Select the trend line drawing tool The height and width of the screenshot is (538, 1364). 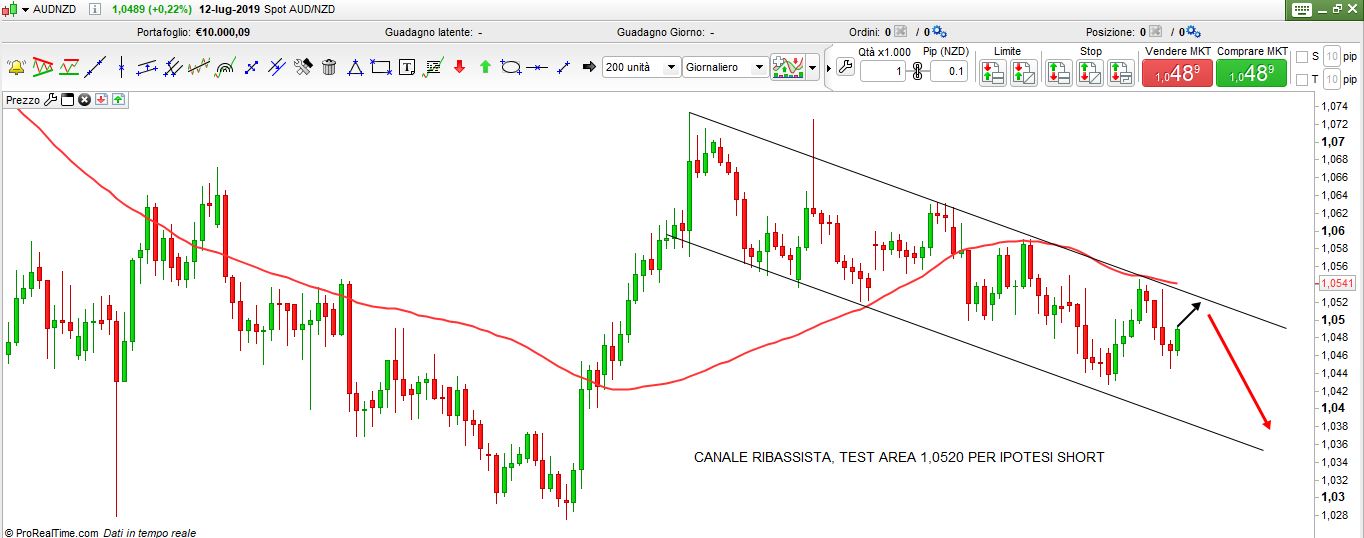pos(95,68)
